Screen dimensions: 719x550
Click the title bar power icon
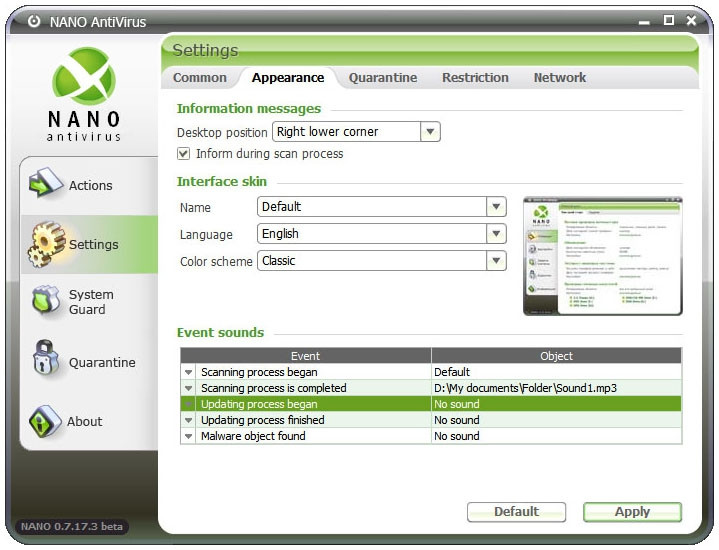34,21
